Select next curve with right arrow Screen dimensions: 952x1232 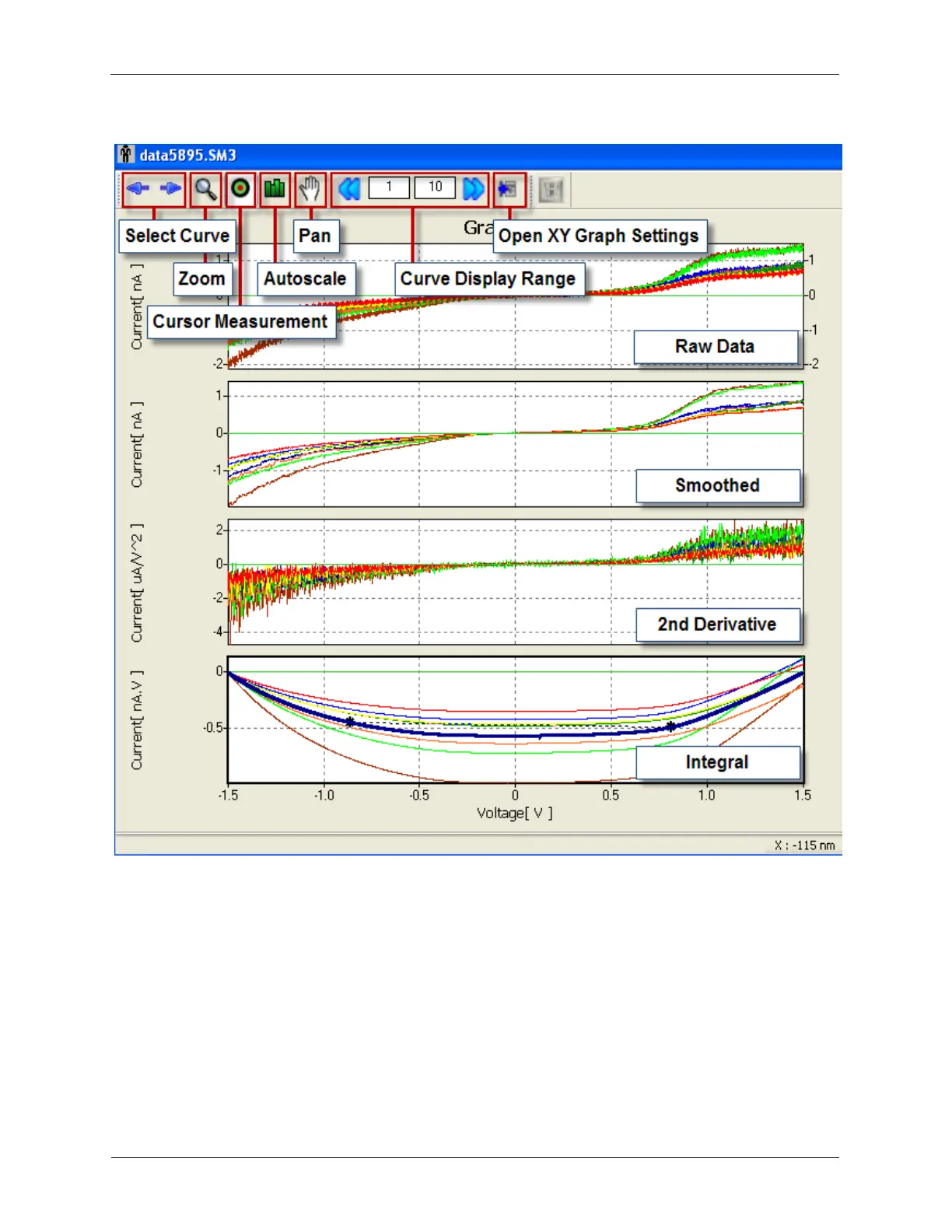170,189
